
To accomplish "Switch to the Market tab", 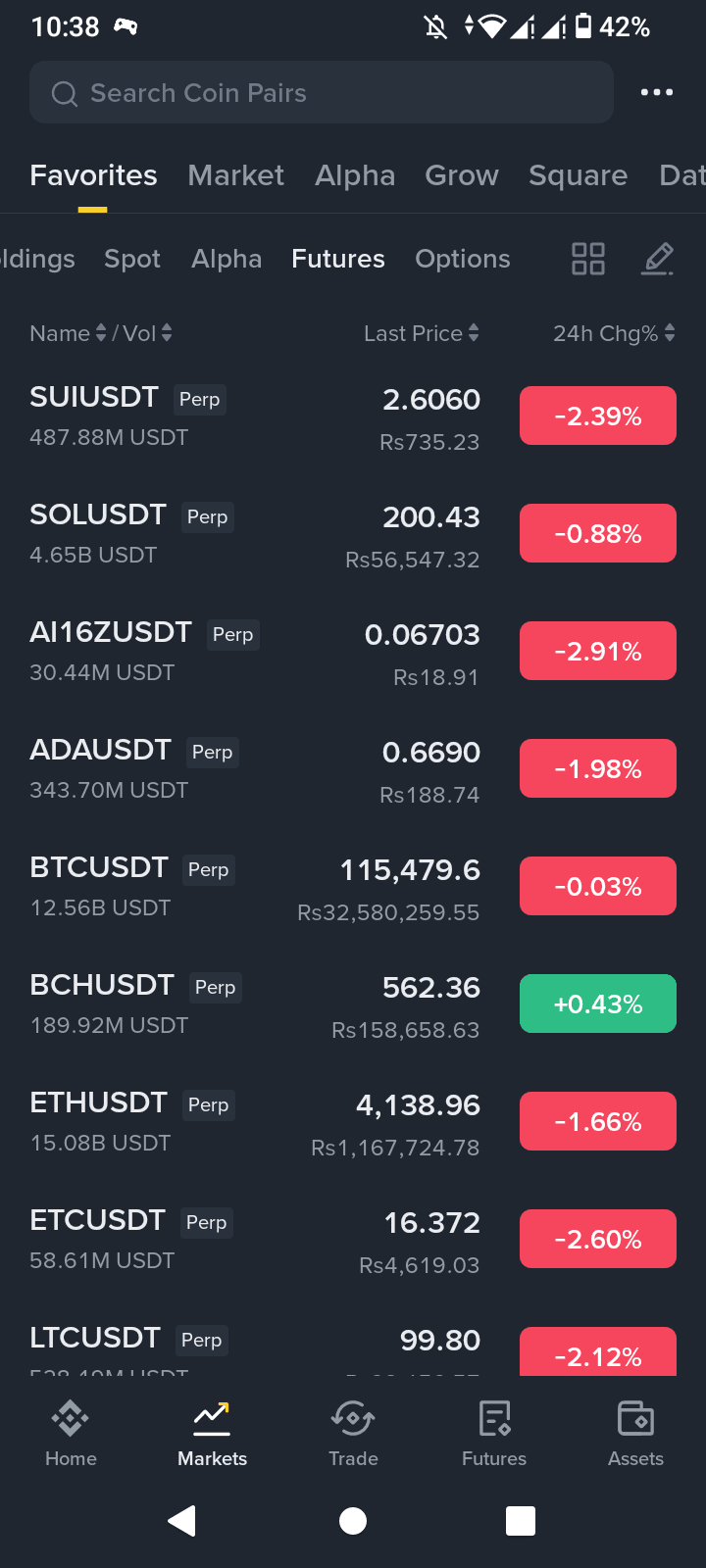I will click(x=235, y=175).
